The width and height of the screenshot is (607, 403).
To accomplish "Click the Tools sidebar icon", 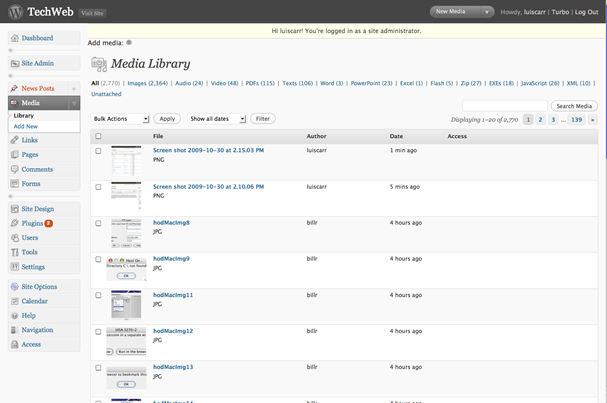I will tap(14, 252).
